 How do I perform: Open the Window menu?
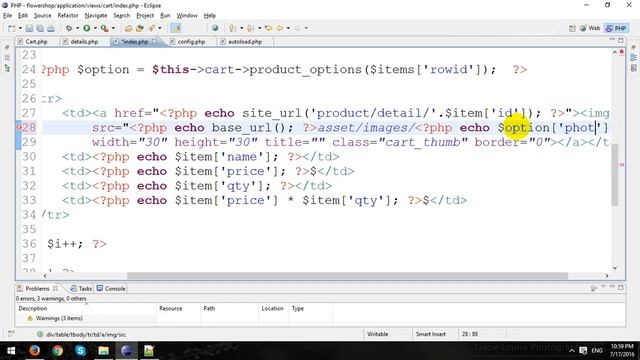(x=187, y=16)
